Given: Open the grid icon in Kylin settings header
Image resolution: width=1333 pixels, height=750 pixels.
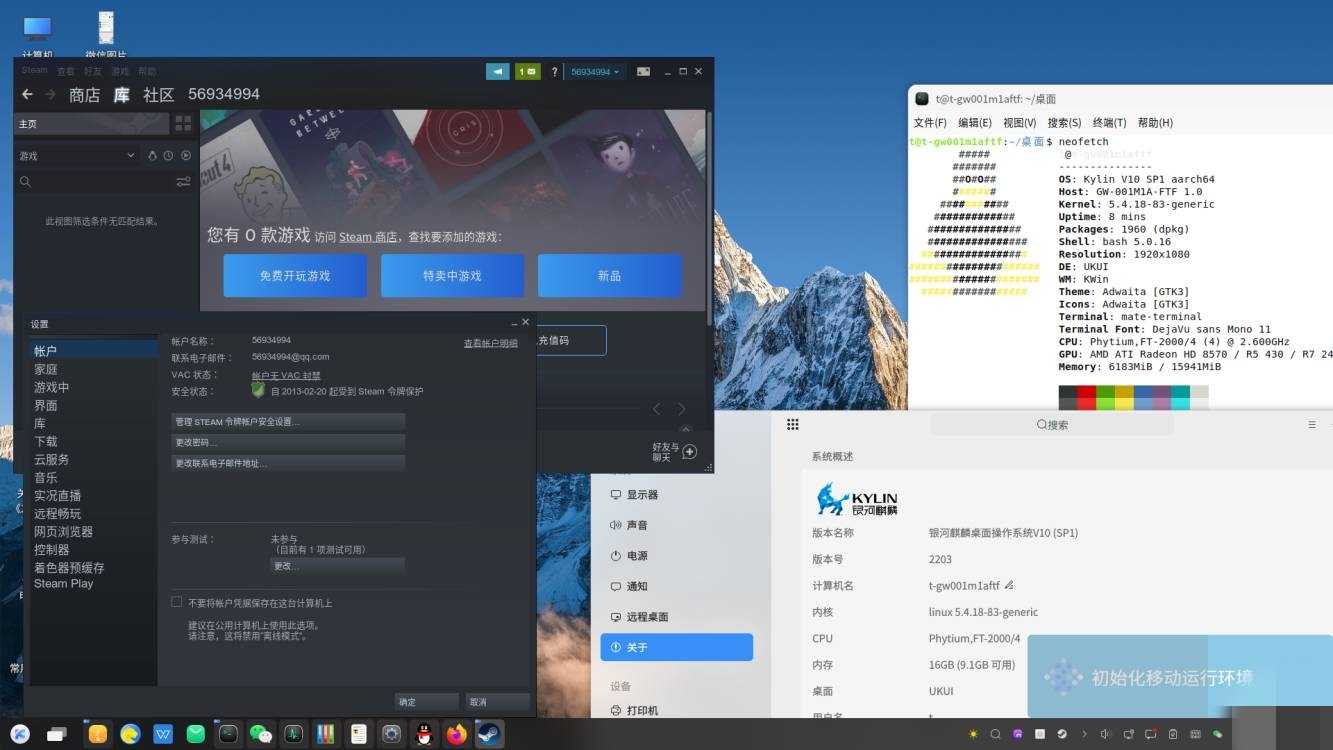Looking at the screenshot, I should [x=793, y=425].
